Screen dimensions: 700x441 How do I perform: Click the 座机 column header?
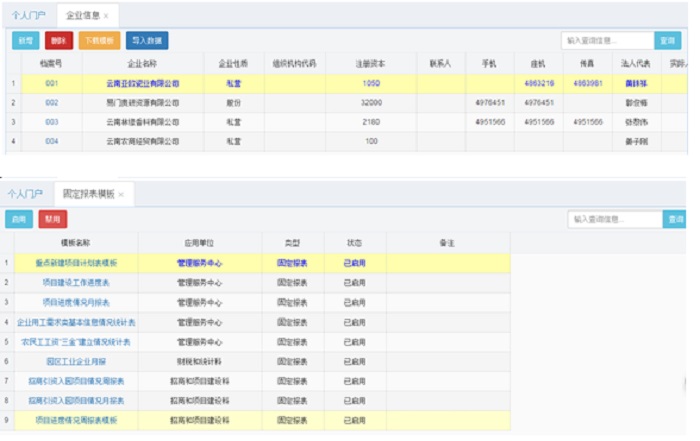tap(538, 64)
